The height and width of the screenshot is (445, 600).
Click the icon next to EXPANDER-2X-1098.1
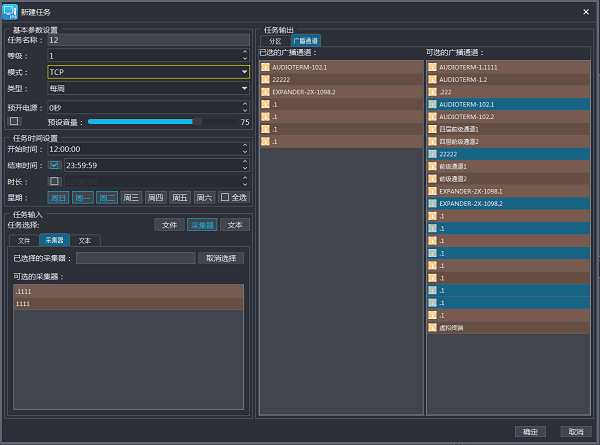[432, 191]
